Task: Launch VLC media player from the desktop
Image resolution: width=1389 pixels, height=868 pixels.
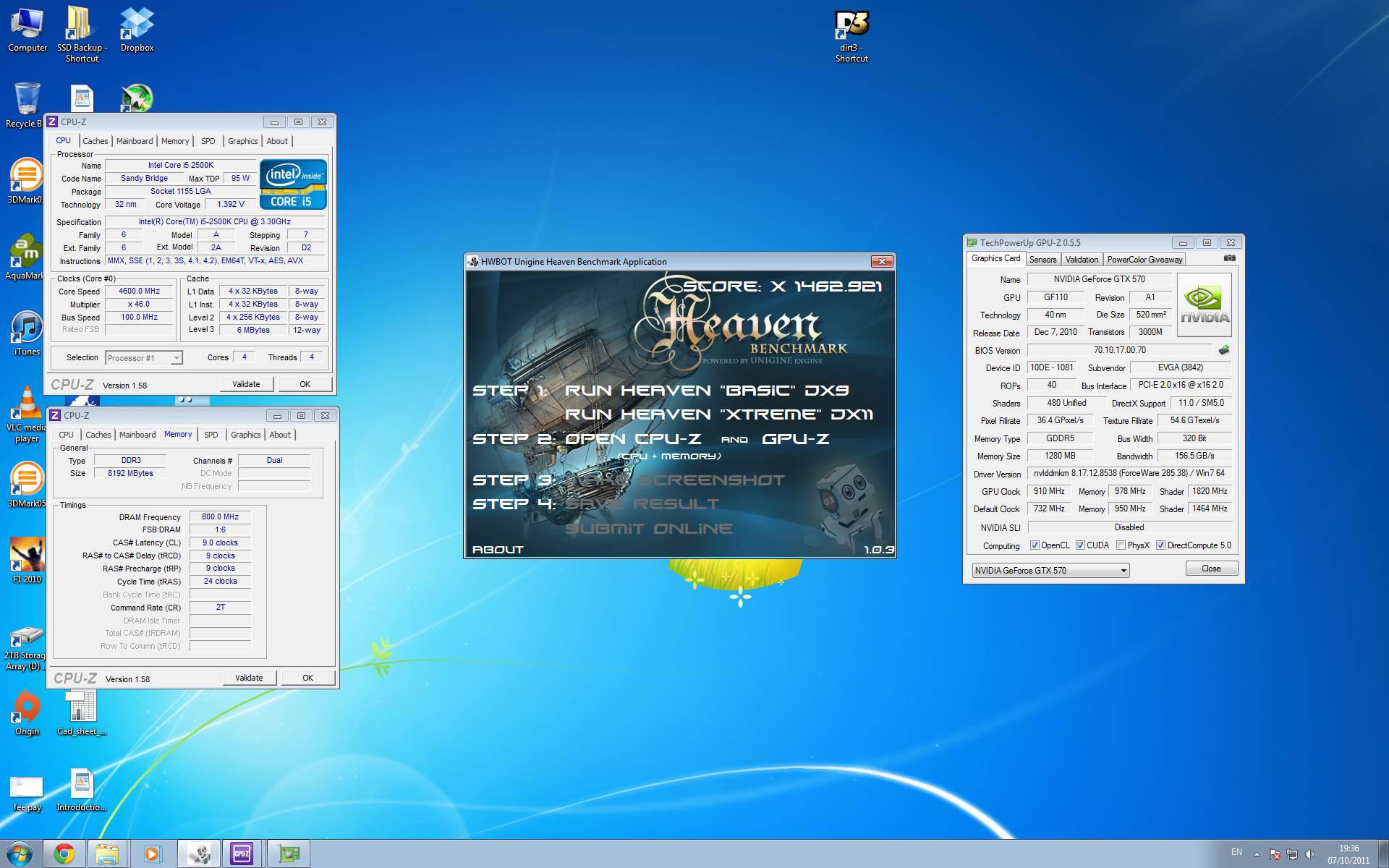Action: (x=26, y=414)
